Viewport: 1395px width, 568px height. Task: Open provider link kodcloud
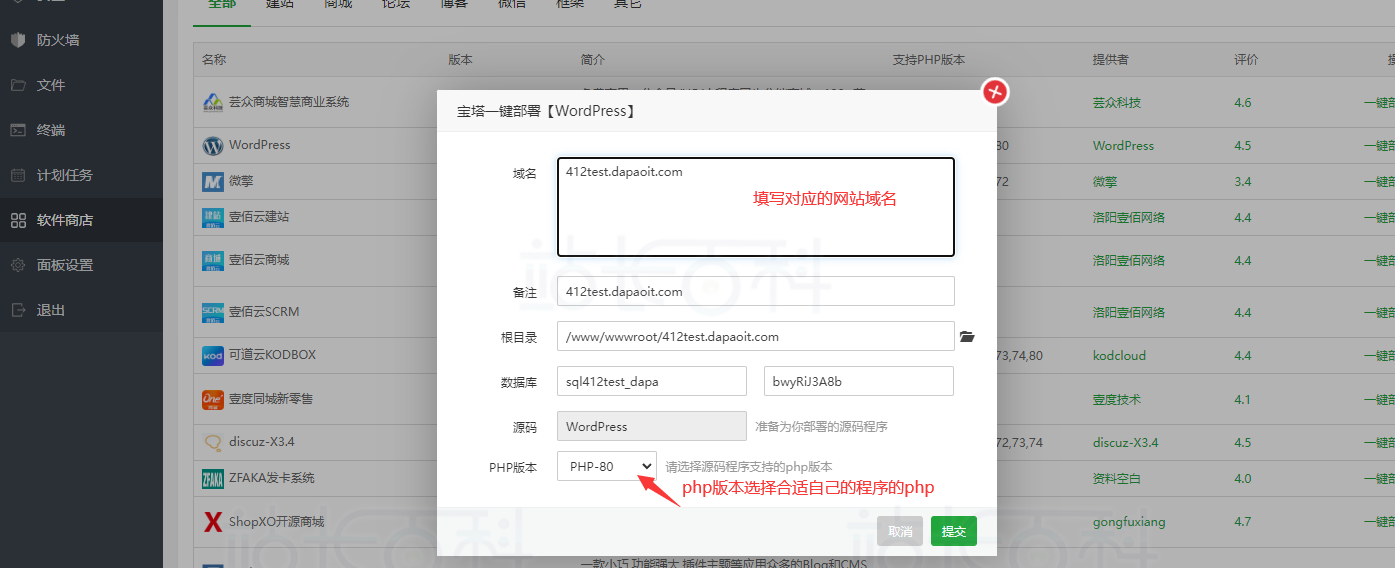pyautogui.click(x=1120, y=355)
